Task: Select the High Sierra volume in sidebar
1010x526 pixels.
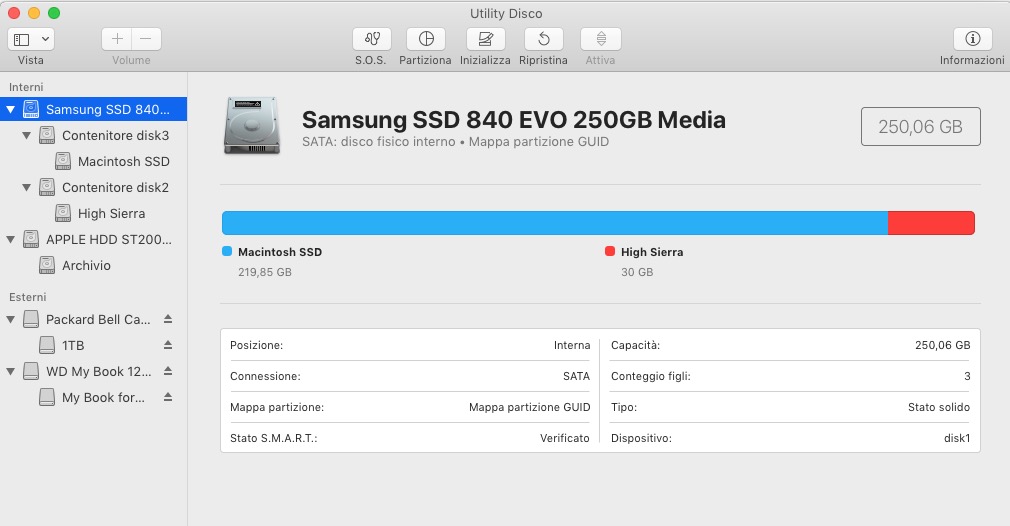Action: (93, 213)
